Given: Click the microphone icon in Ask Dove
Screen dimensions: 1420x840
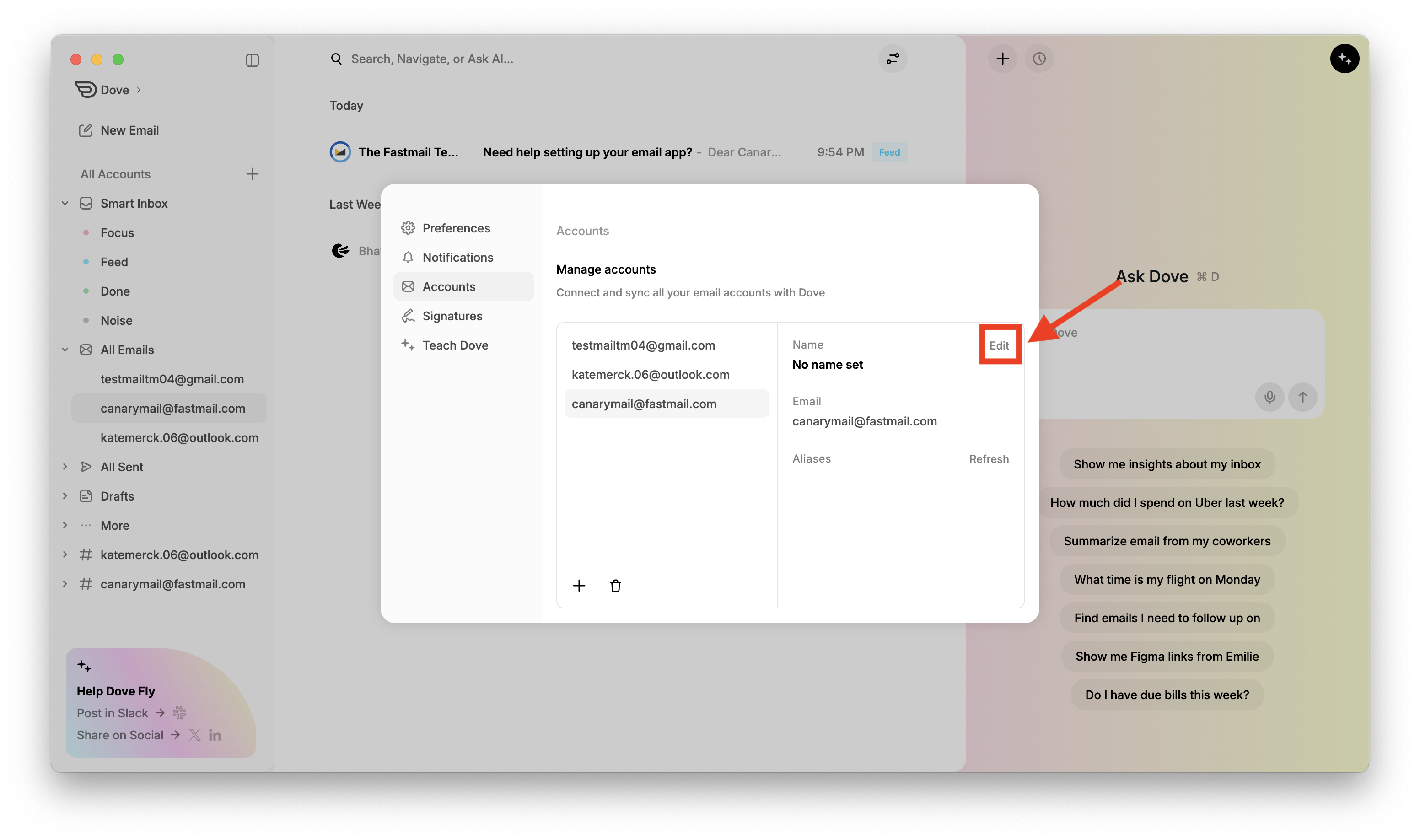Looking at the screenshot, I should (1269, 397).
